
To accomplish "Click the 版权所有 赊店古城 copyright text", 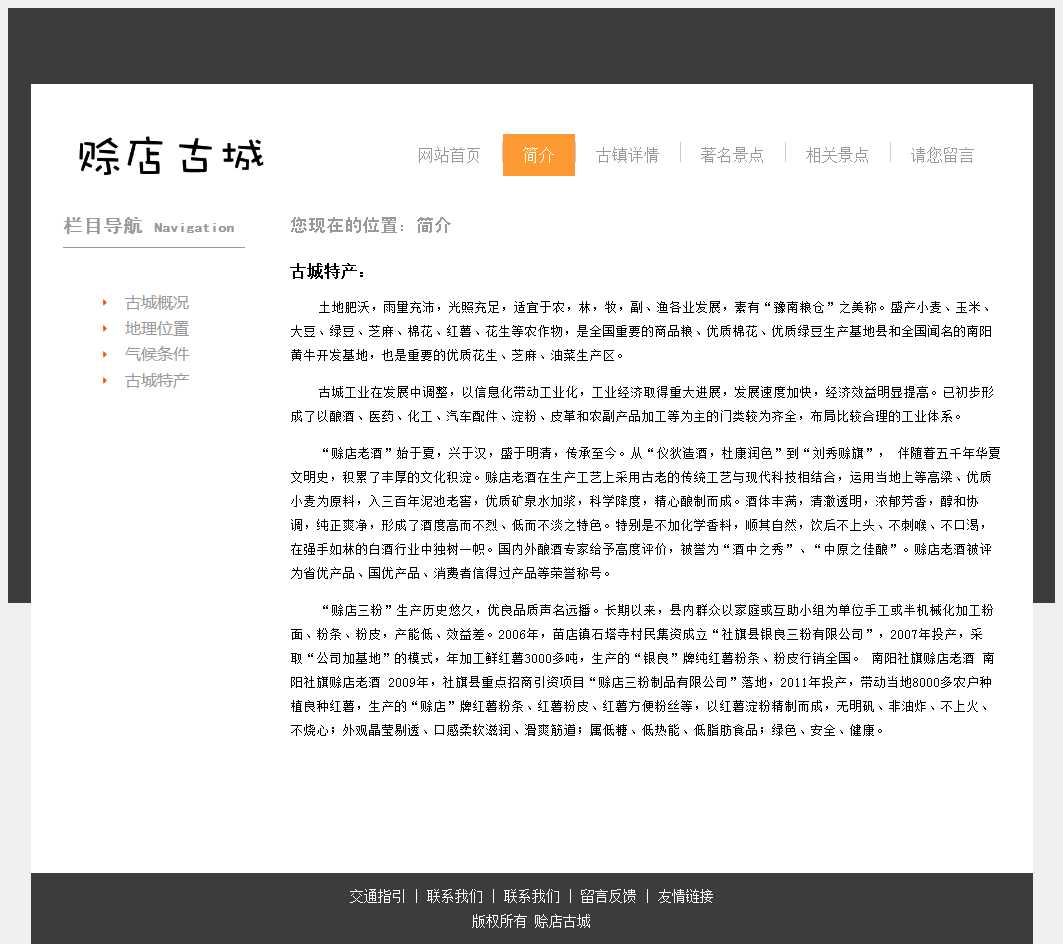I will pyautogui.click(x=531, y=921).
